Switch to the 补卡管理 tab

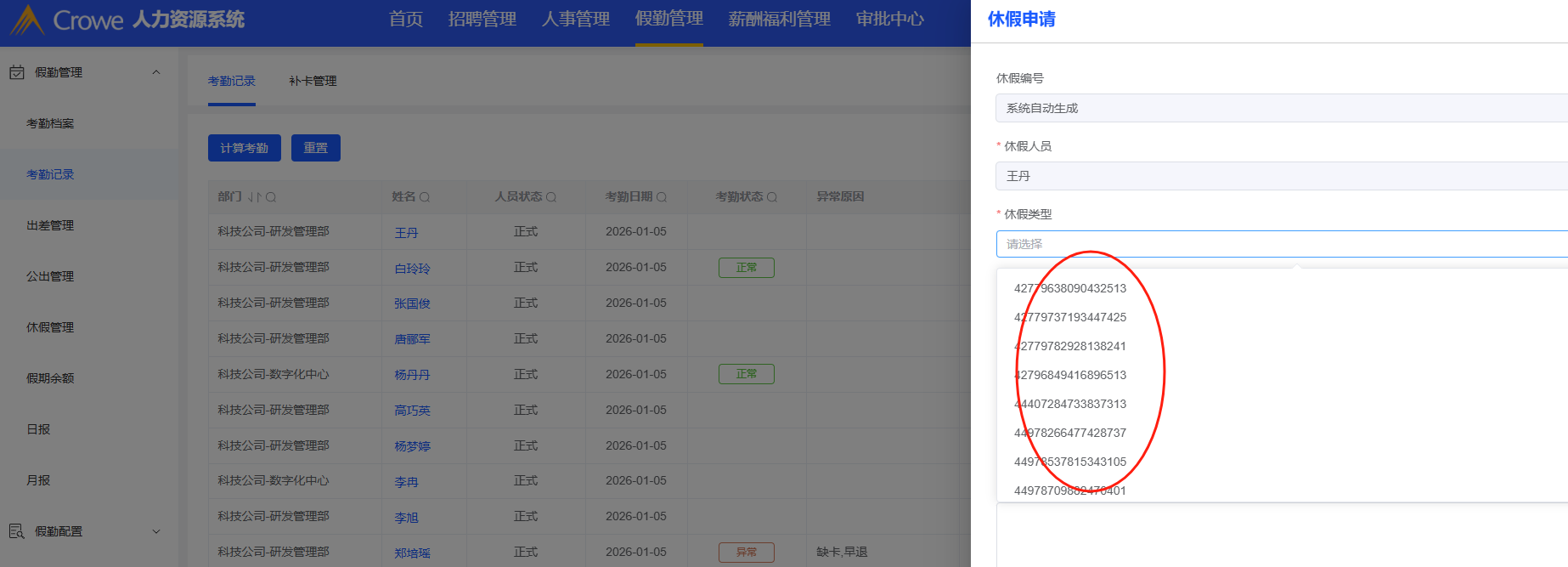(313, 81)
